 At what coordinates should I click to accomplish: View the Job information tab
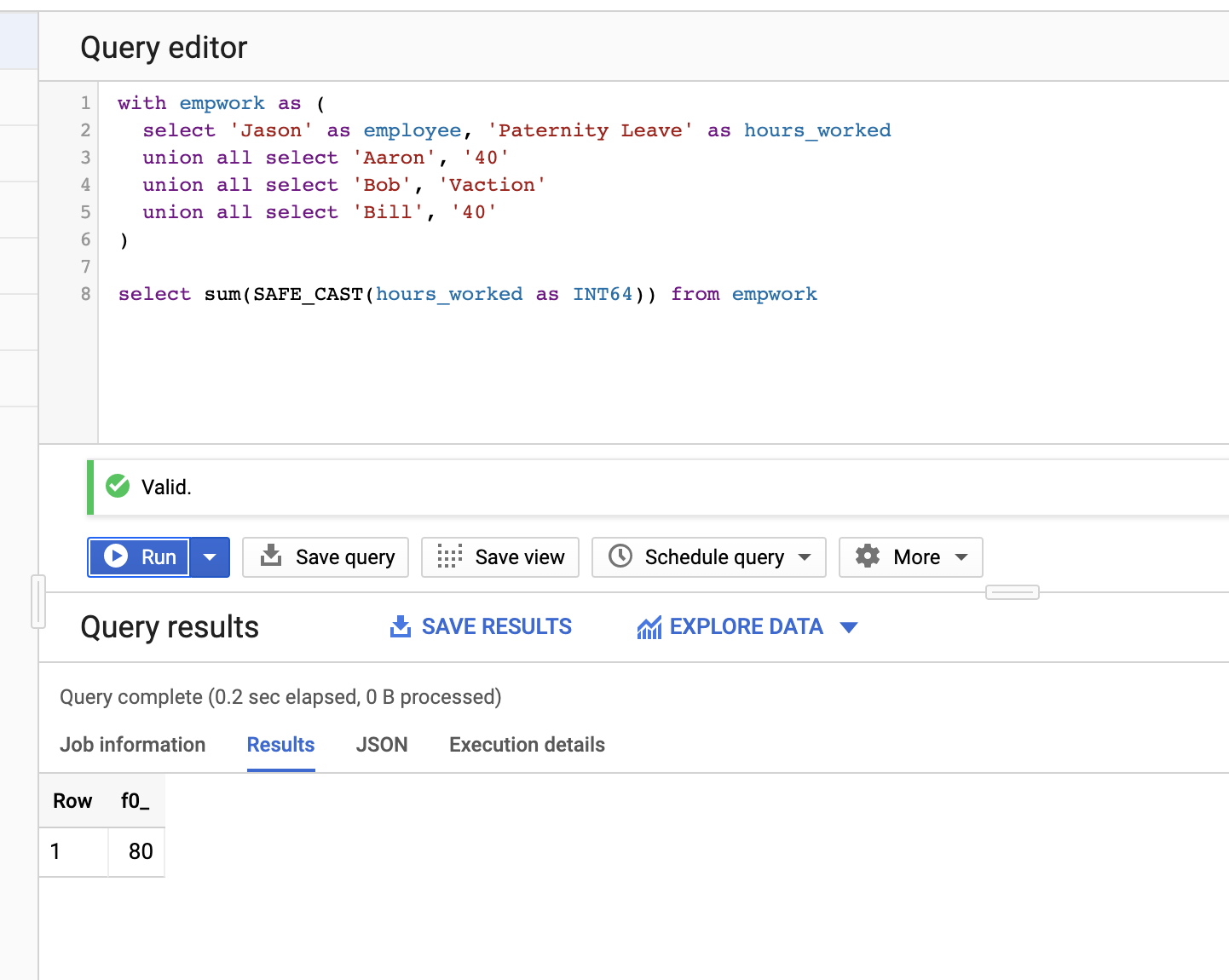point(132,744)
